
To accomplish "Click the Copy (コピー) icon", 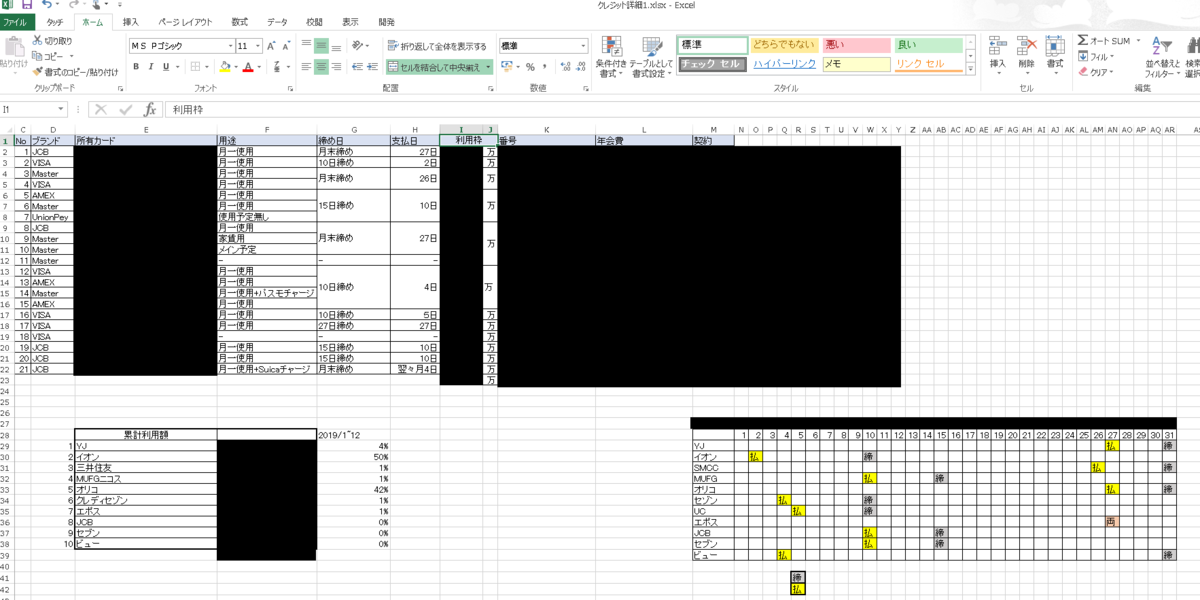I will coord(37,56).
